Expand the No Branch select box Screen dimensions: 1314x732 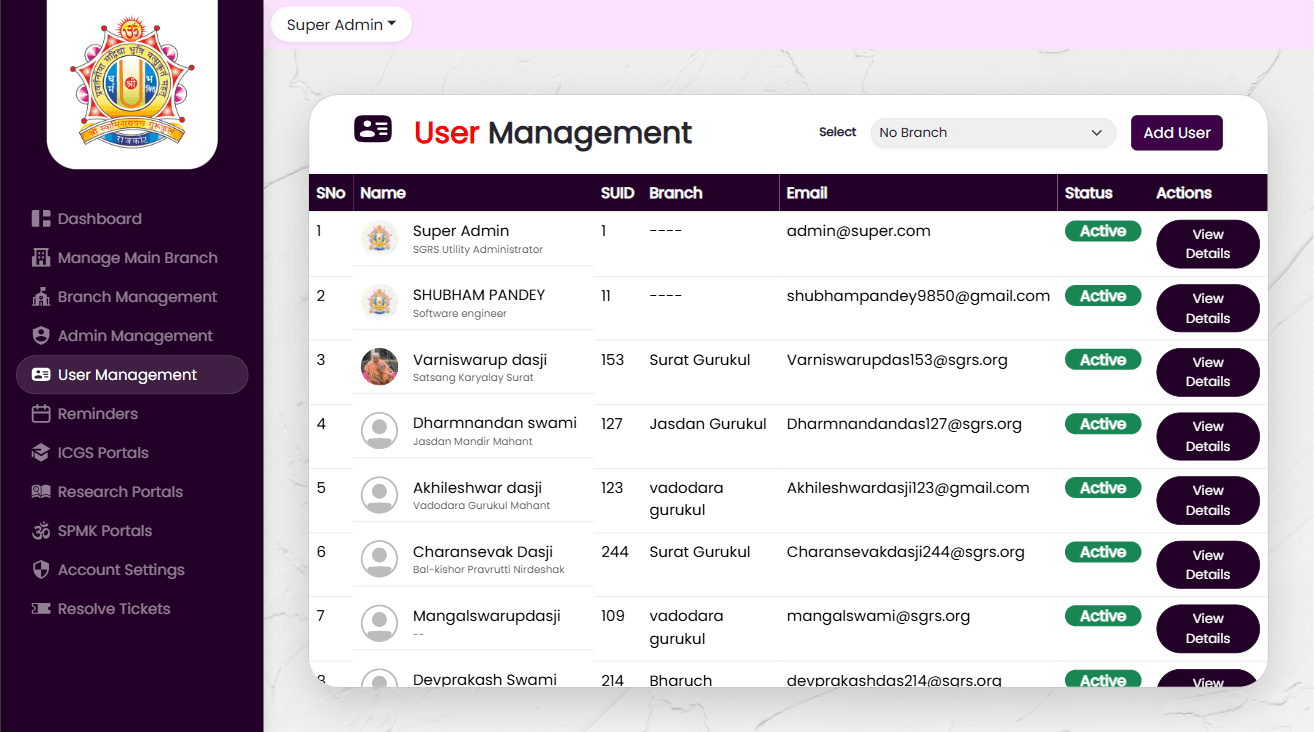pos(992,133)
